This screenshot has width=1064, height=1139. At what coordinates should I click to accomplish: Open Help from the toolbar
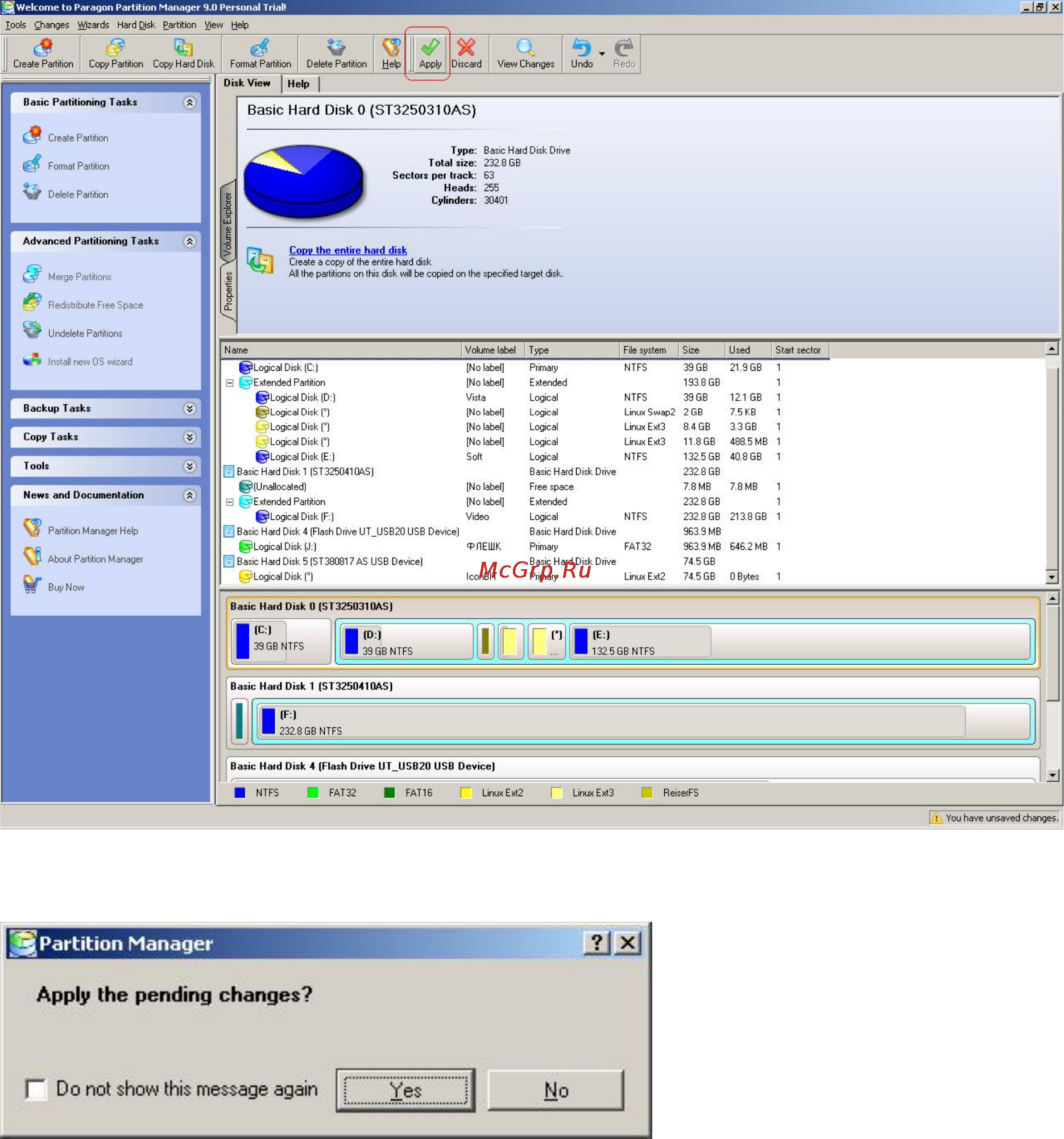(391, 54)
